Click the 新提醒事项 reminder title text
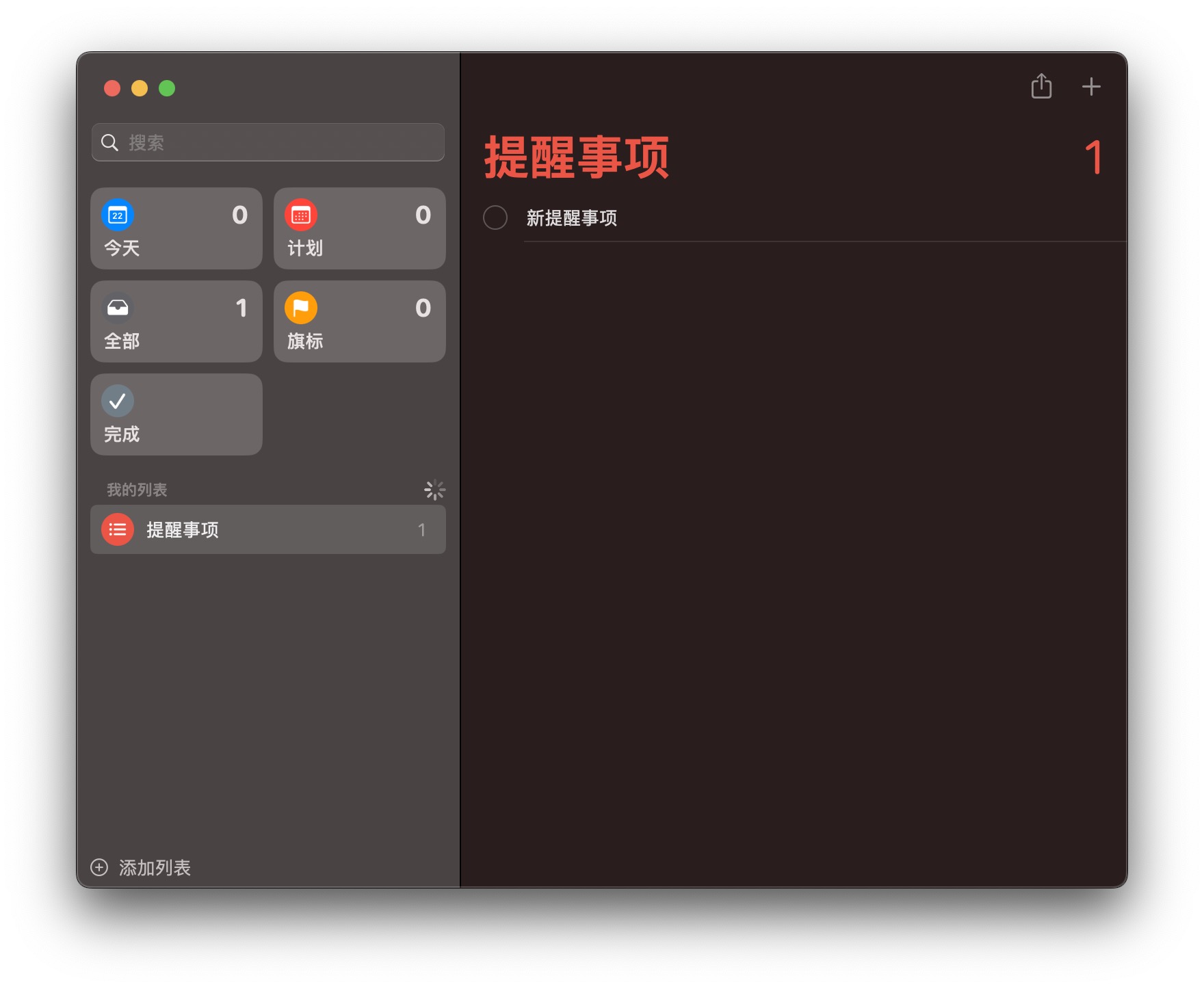 click(x=572, y=218)
